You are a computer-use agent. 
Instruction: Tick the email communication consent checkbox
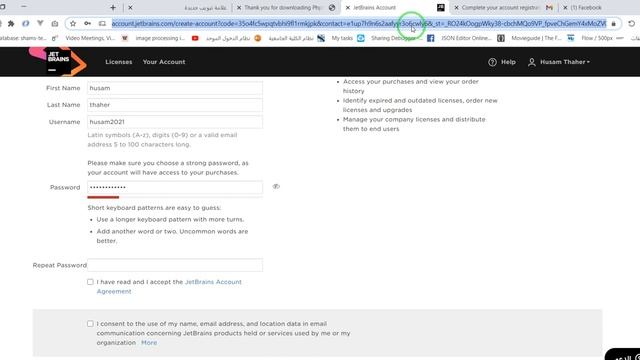[x=90, y=323]
